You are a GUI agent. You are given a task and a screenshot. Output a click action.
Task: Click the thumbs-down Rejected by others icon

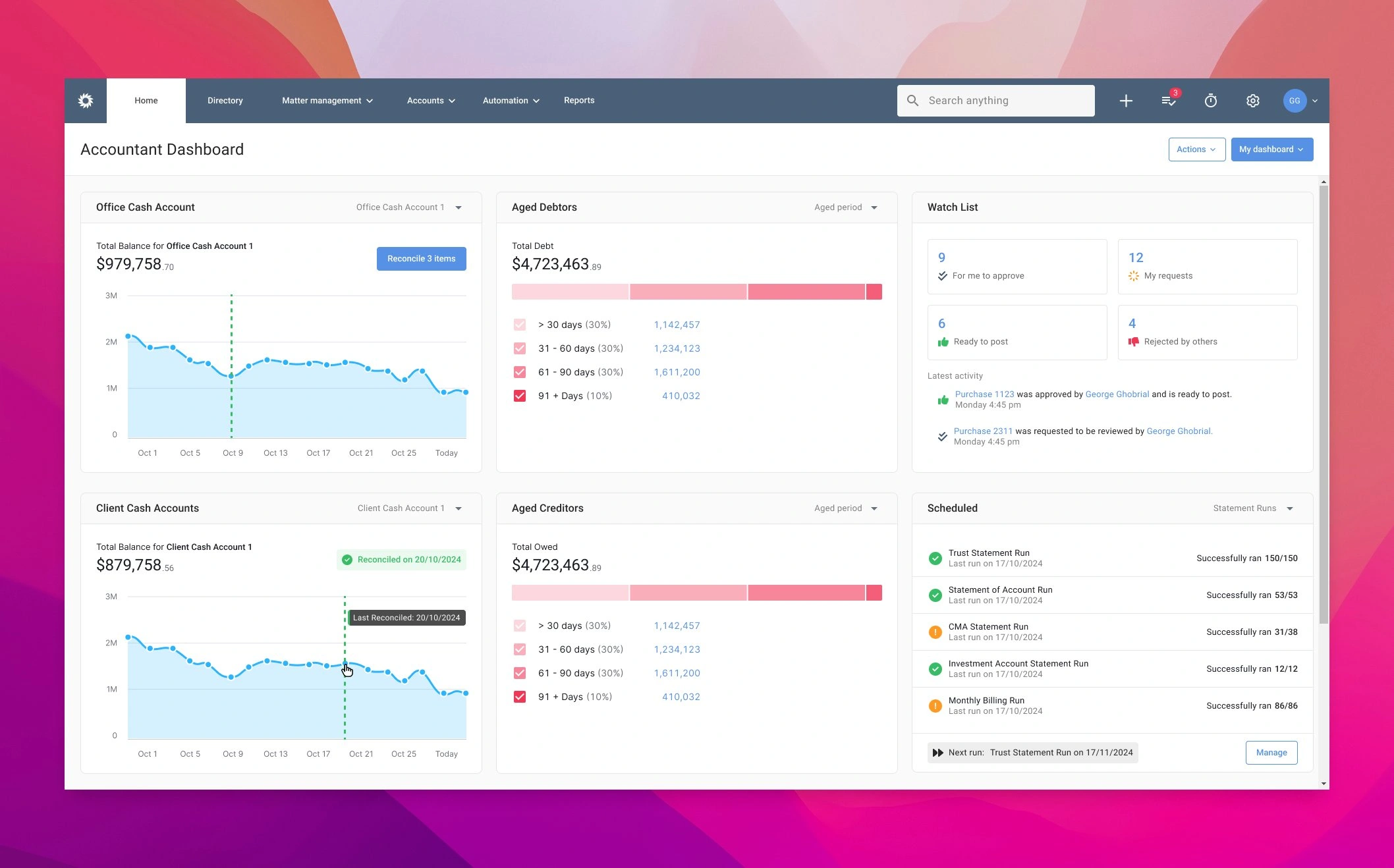pos(1133,341)
